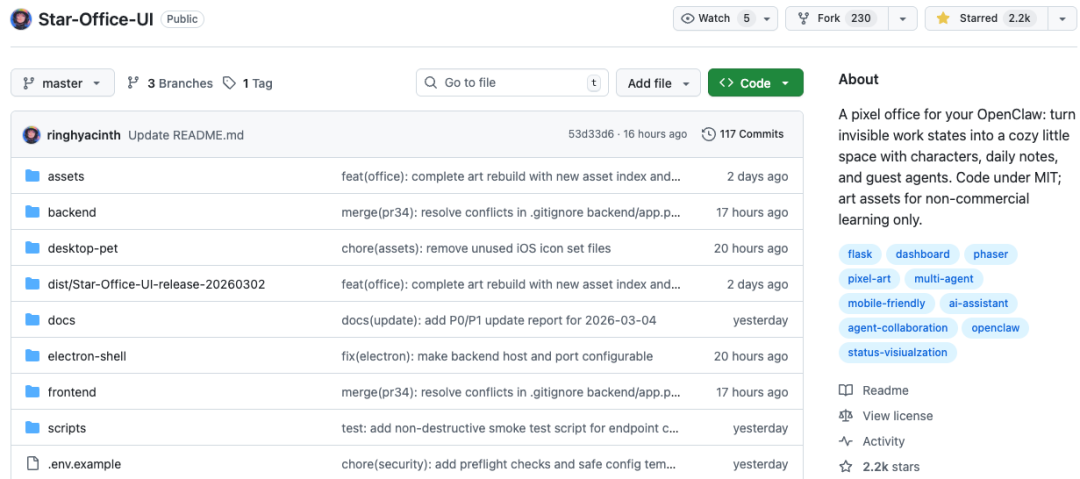
Task: Click the folder icon for electron-shell
Action: tap(32, 356)
